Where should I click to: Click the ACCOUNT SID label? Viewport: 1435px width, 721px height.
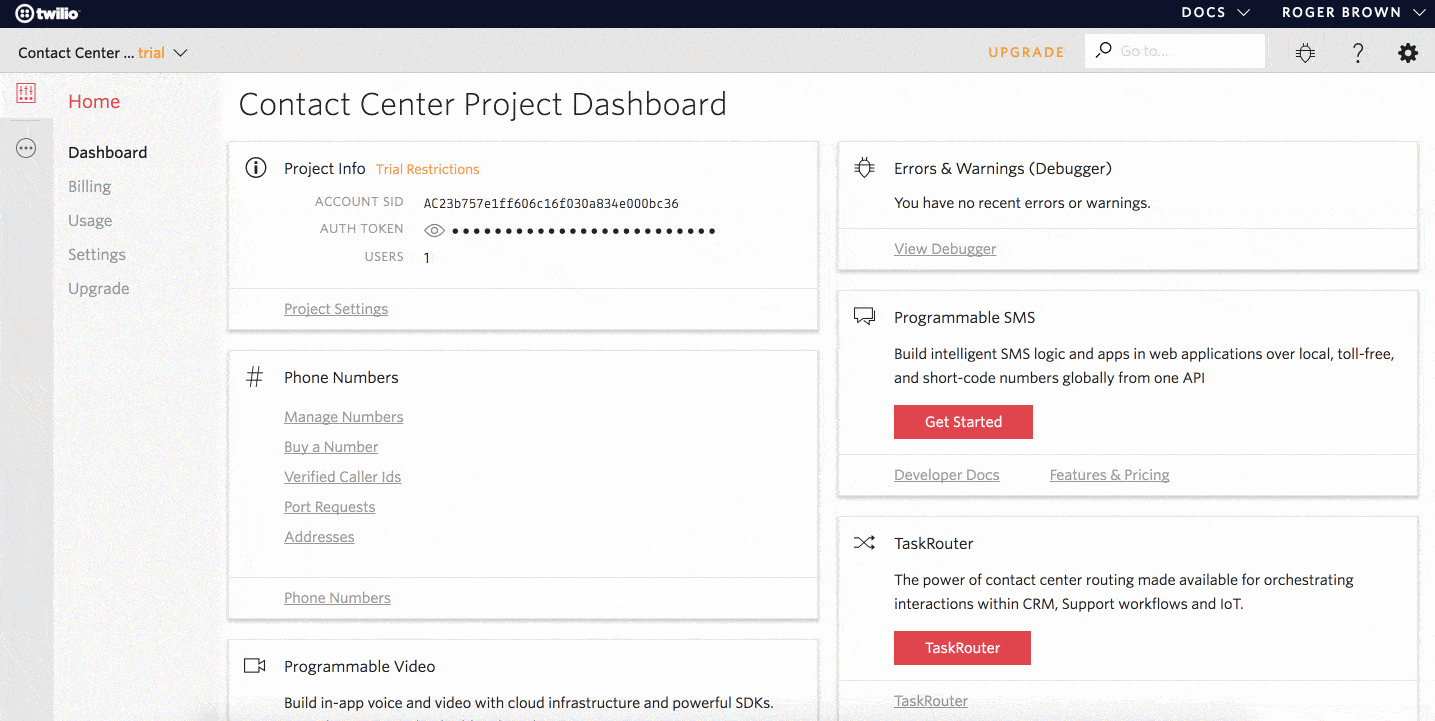[x=359, y=202]
